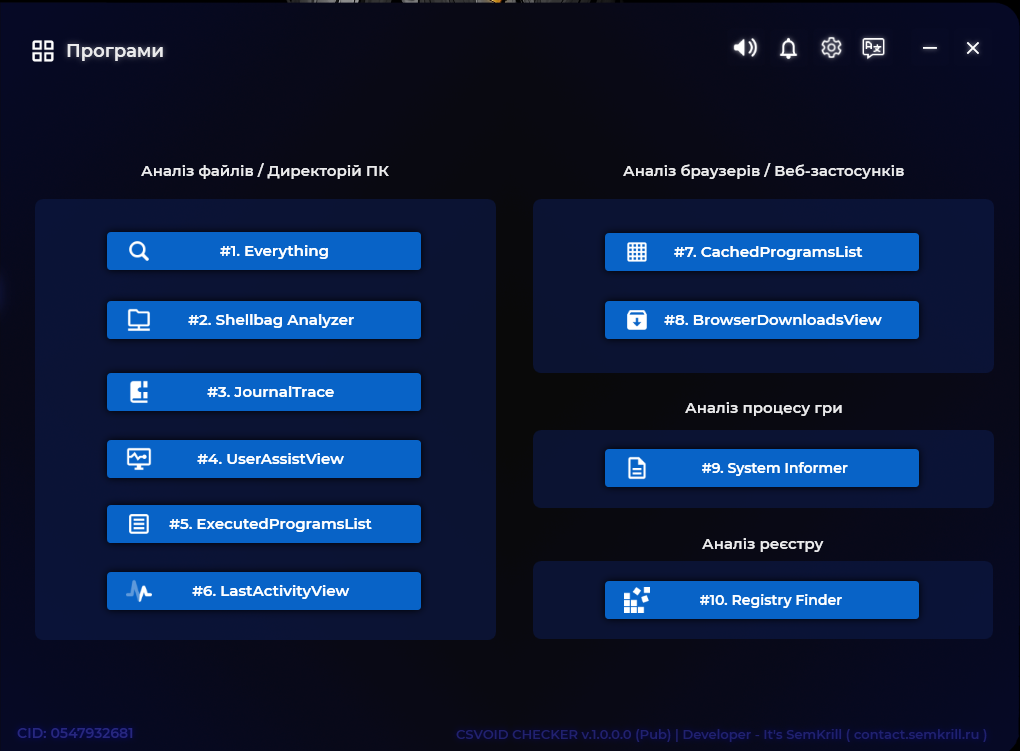Change language using the translate icon
Viewport: 1020px width, 751px height.
(x=874, y=48)
